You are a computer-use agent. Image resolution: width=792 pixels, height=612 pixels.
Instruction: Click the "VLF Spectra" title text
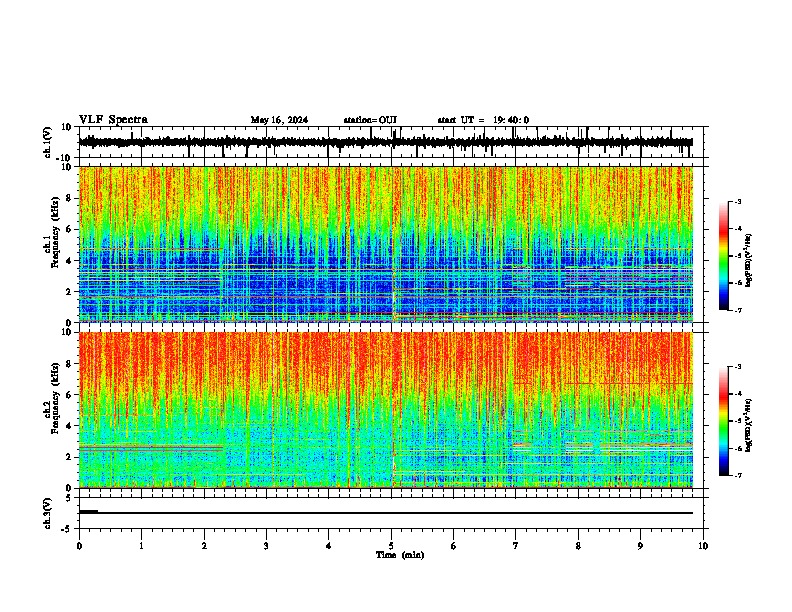coord(113,120)
